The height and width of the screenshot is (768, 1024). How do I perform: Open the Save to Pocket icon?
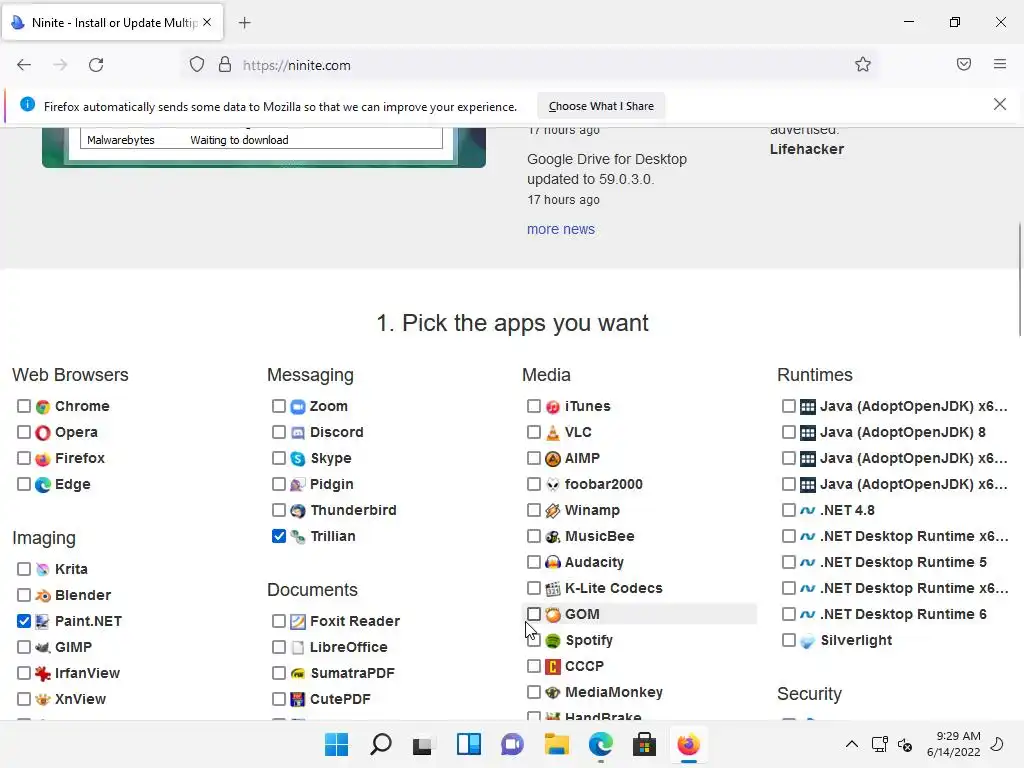point(964,65)
